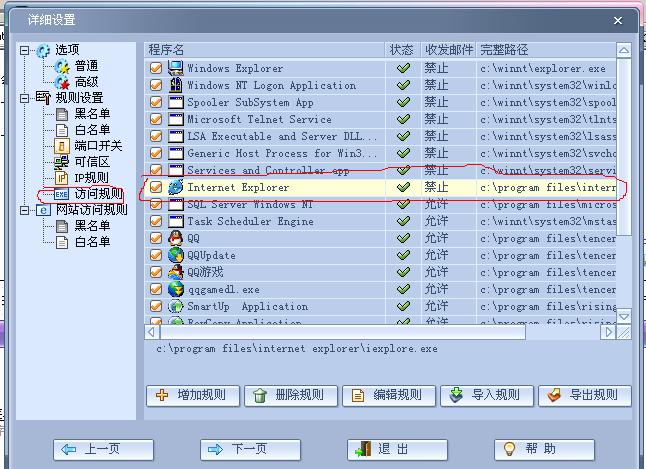
Task: Click the QQ游戏 program icon
Action: coord(176,272)
